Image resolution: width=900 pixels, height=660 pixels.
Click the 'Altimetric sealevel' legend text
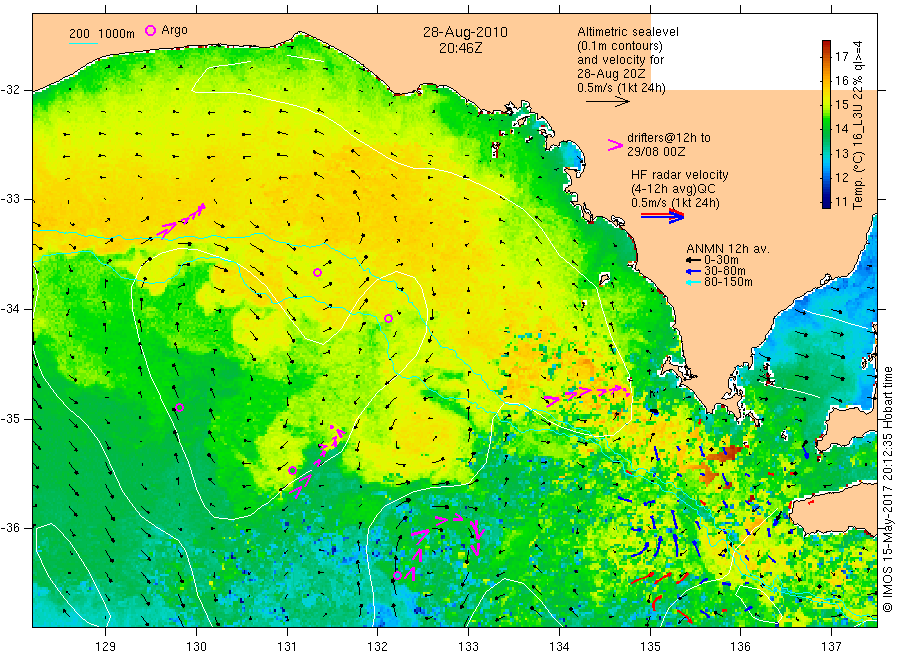(627, 32)
